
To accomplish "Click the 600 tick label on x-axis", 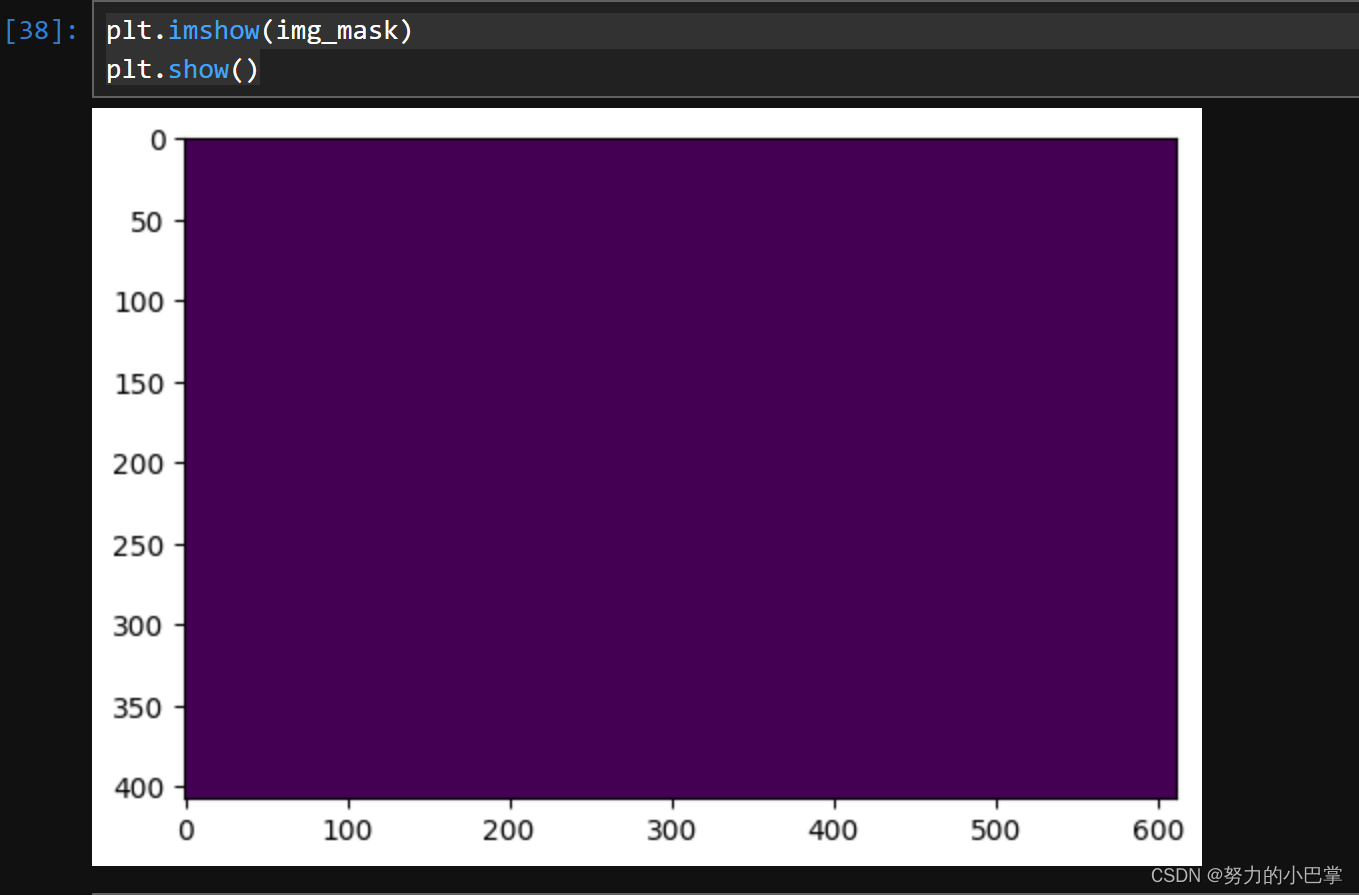I will (1158, 829).
